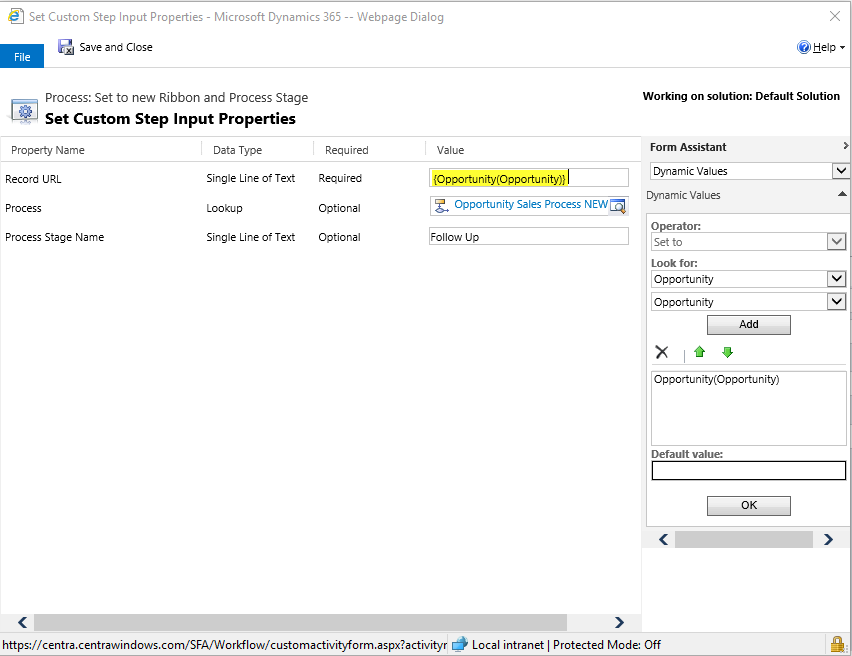Open the File menu tab

tap(21, 56)
